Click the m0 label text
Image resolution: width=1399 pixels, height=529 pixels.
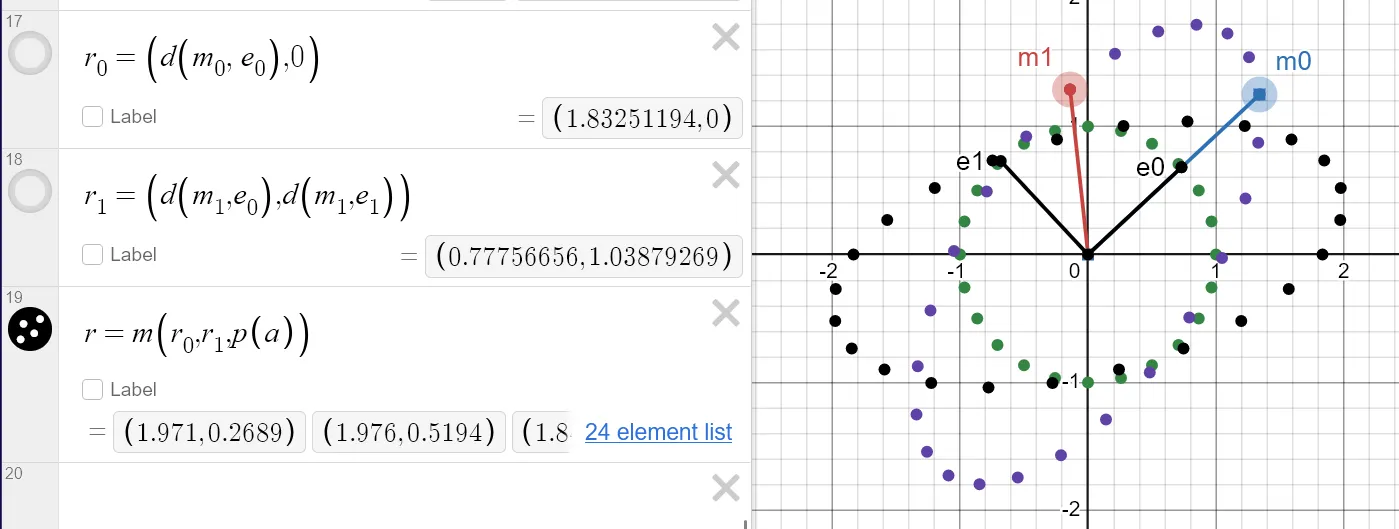click(x=1293, y=61)
